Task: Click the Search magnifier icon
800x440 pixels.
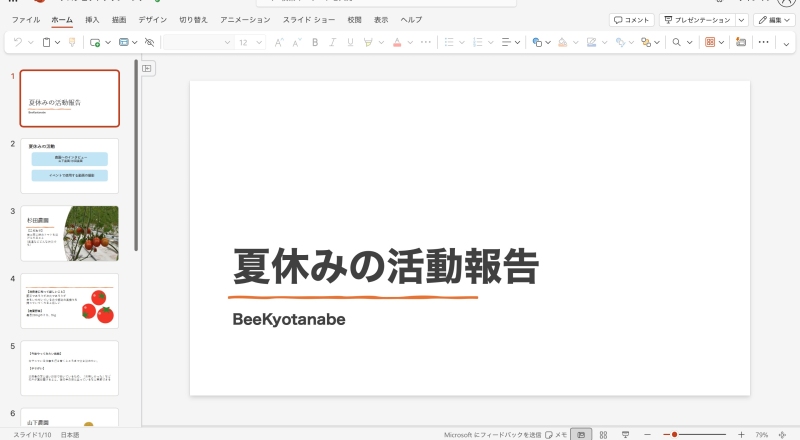Action: pos(677,42)
